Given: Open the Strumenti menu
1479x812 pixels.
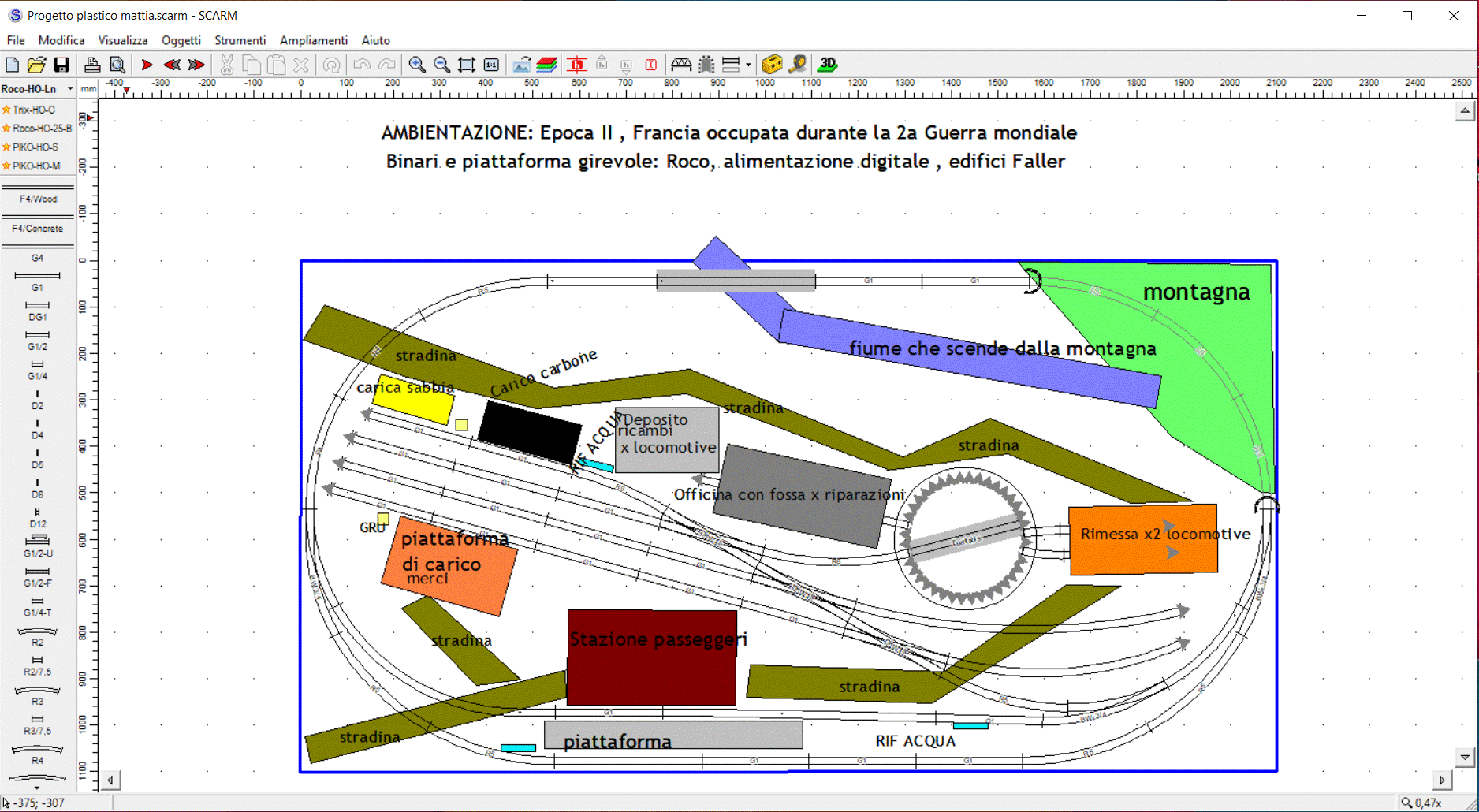Looking at the screenshot, I should point(240,40).
